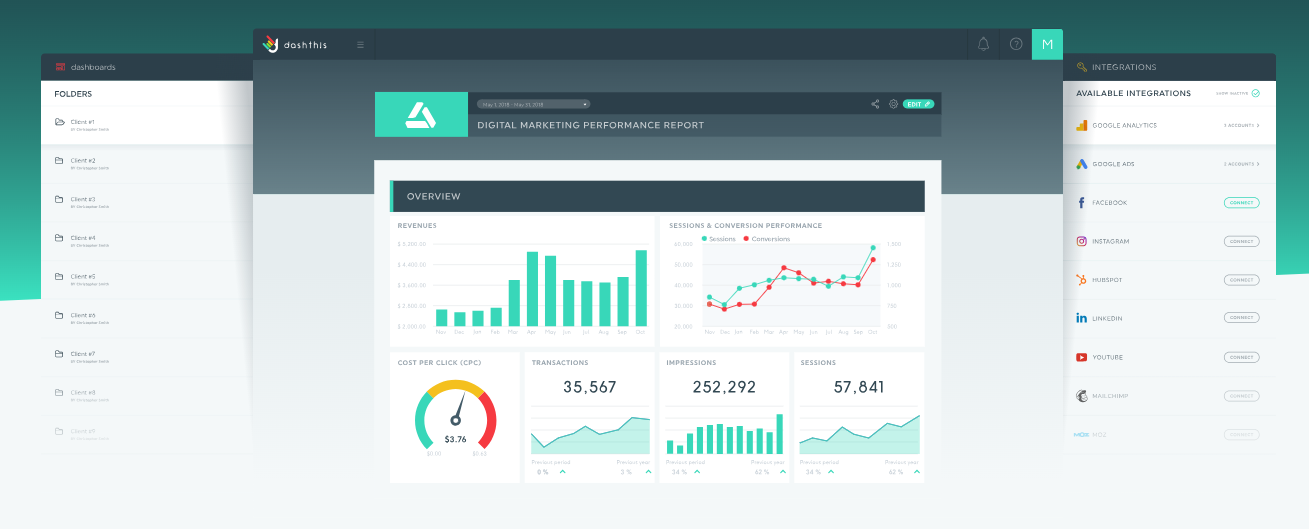
Task: Open the notifications bell icon
Action: click(983, 44)
